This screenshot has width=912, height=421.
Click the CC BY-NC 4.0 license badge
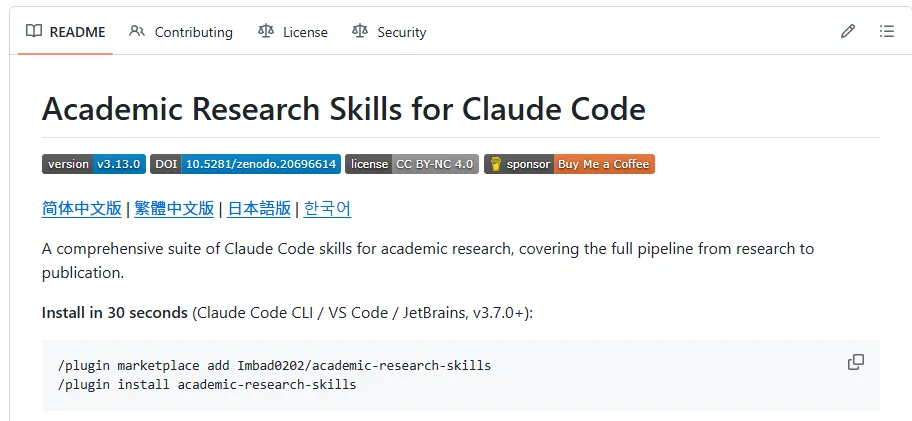[412, 164]
